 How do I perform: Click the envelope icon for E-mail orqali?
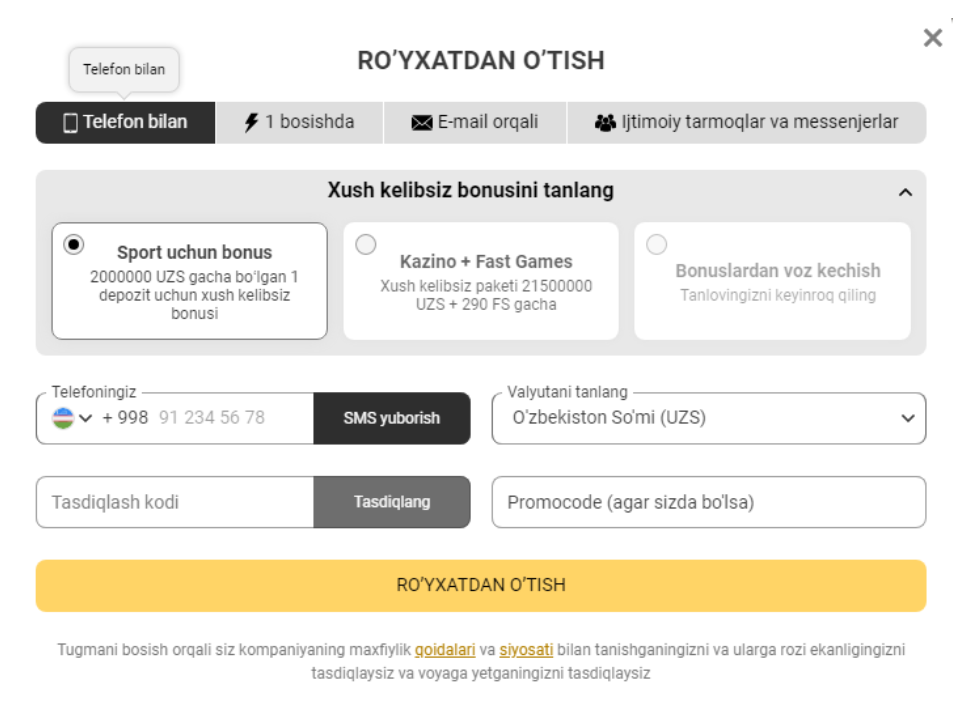click(x=421, y=123)
